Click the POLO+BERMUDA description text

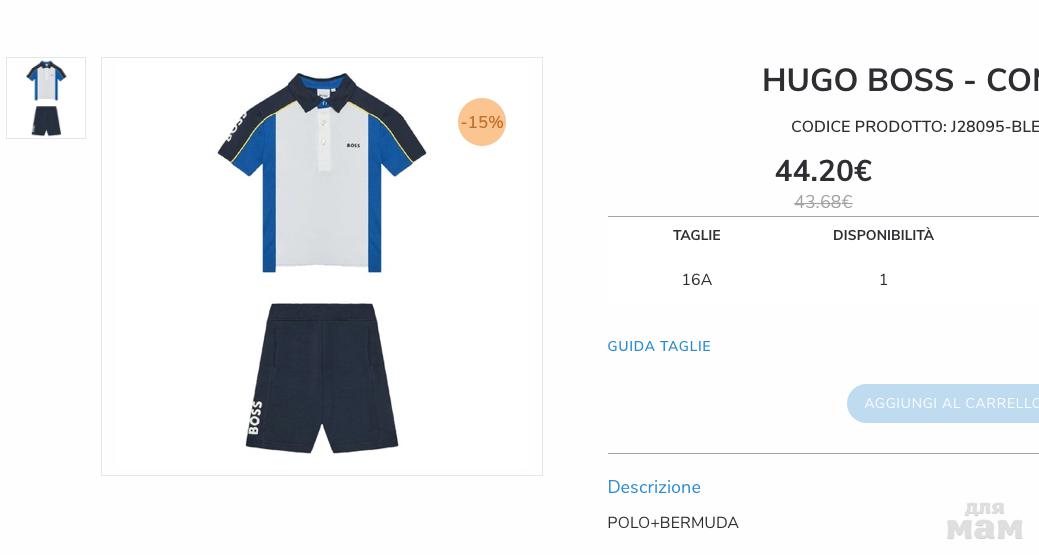(x=673, y=523)
